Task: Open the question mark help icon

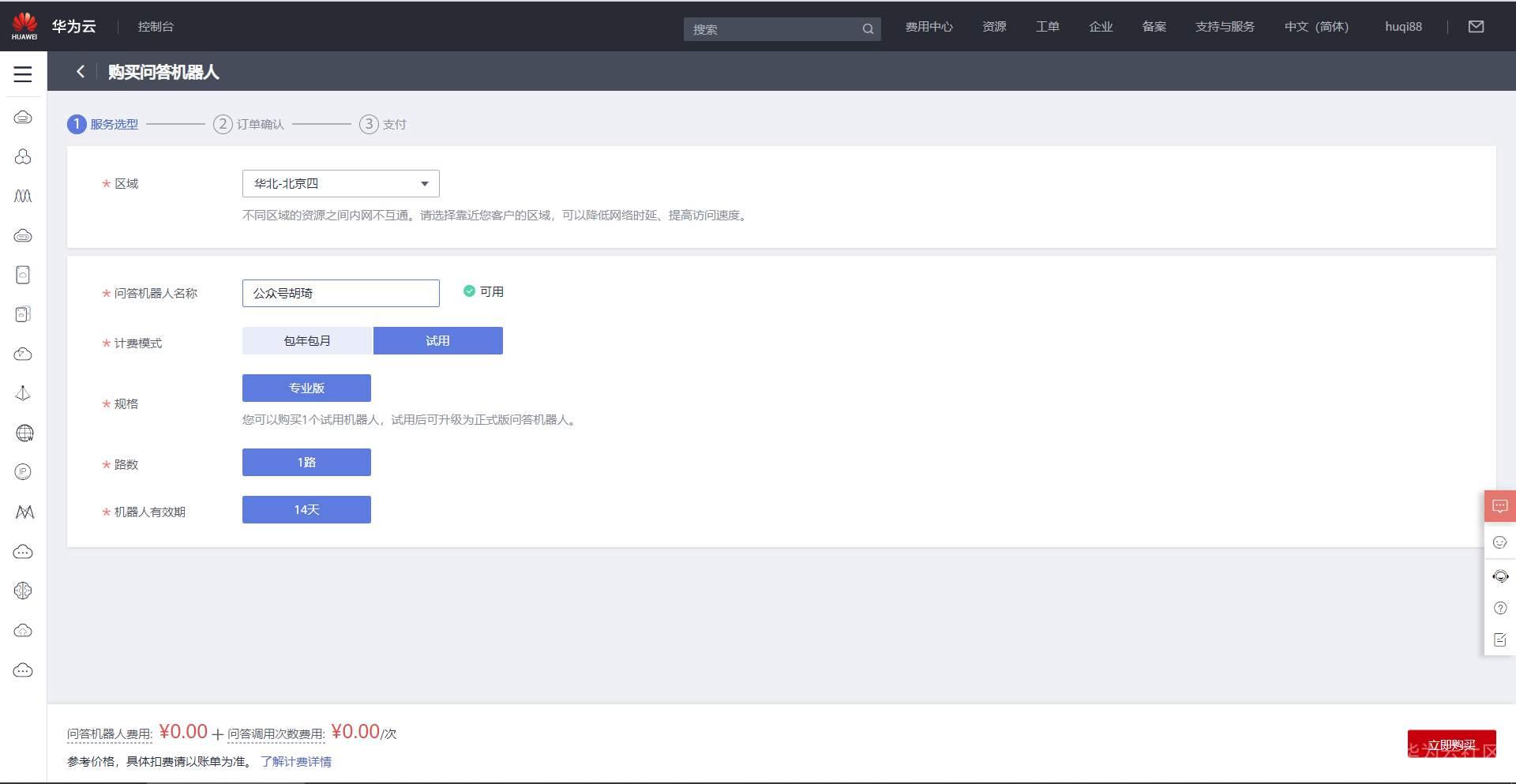Action: click(x=1500, y=608)
